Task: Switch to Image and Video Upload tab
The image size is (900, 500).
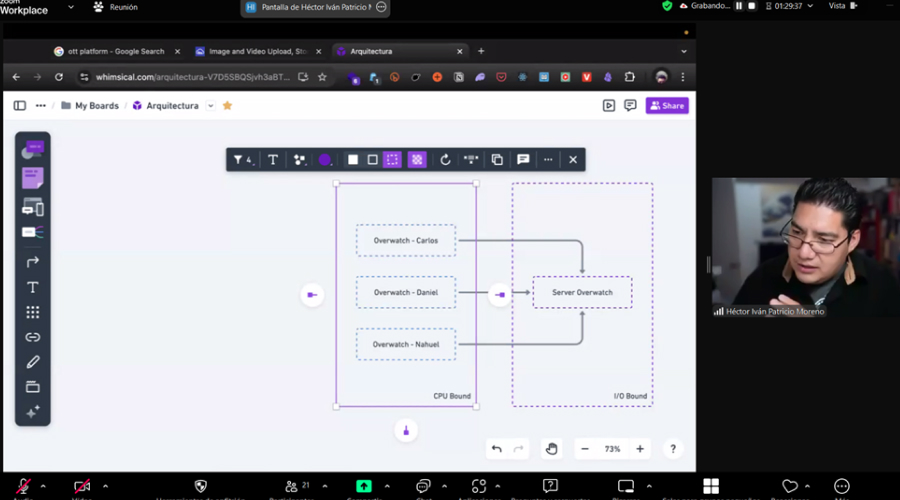Action: click(x=258, y=51)
